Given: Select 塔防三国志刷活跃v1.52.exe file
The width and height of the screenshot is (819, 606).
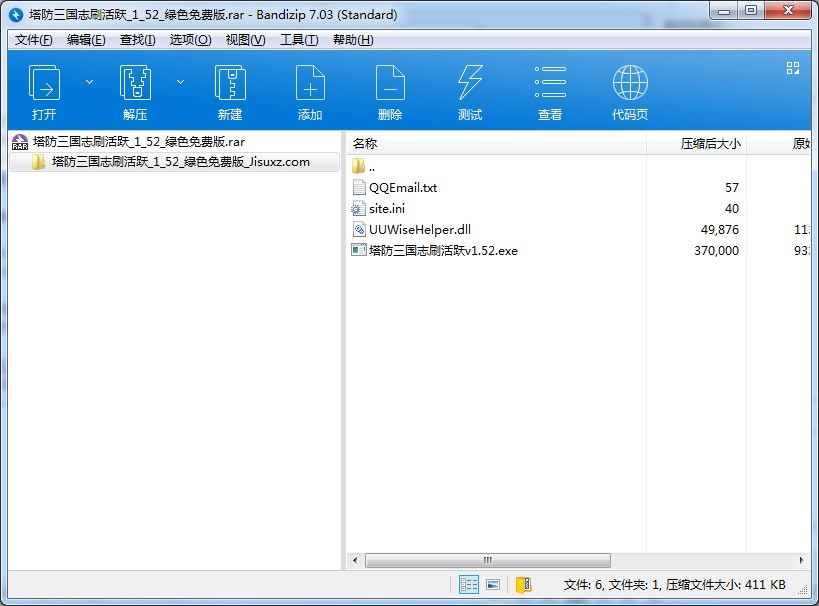Looking at the screenshot, I should (443, 250).
